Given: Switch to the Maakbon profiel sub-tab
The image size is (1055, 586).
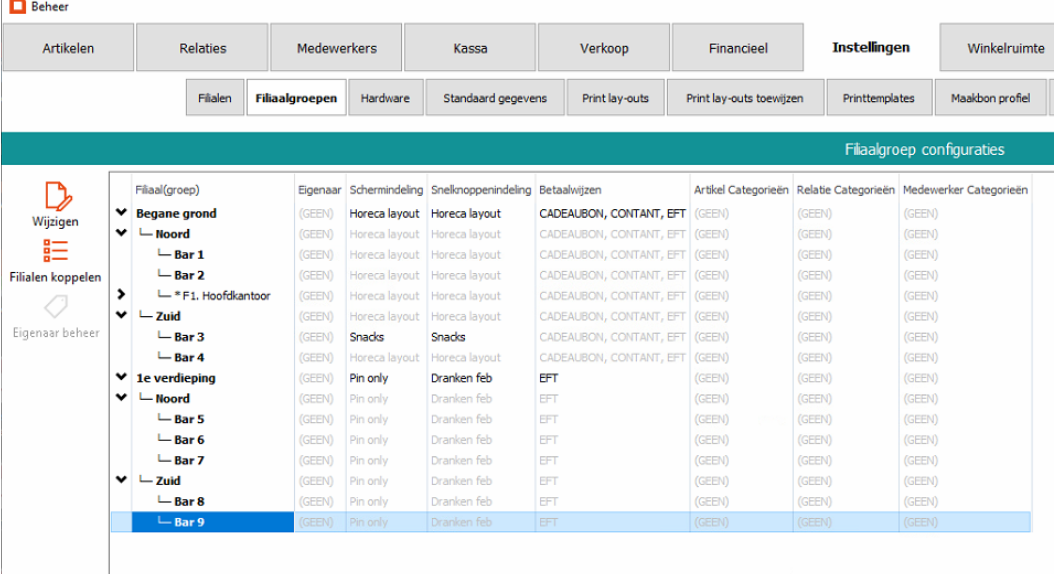Looking at the screenshot, I should [x=990, y=98].
